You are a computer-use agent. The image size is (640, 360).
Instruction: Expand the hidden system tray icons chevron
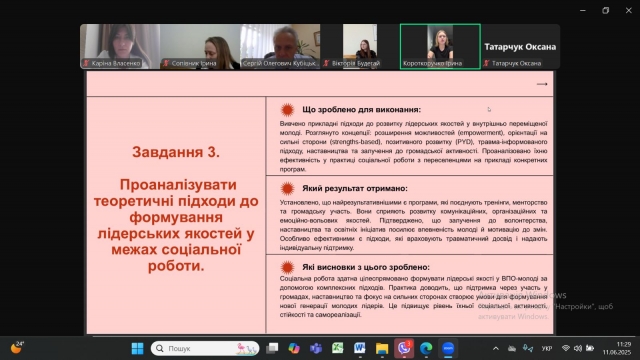496,349
